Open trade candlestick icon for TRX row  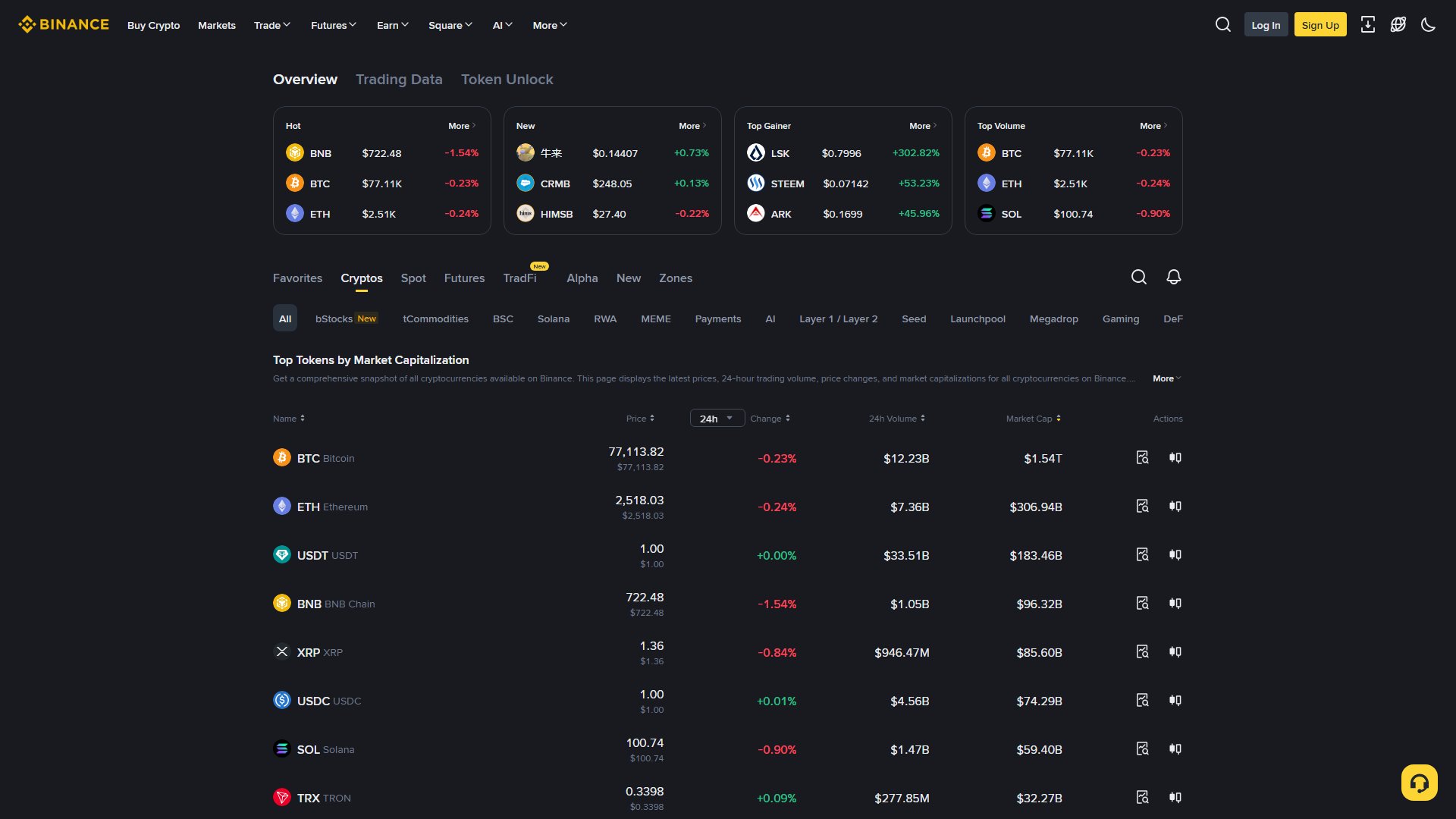[x=1175, y=797]
